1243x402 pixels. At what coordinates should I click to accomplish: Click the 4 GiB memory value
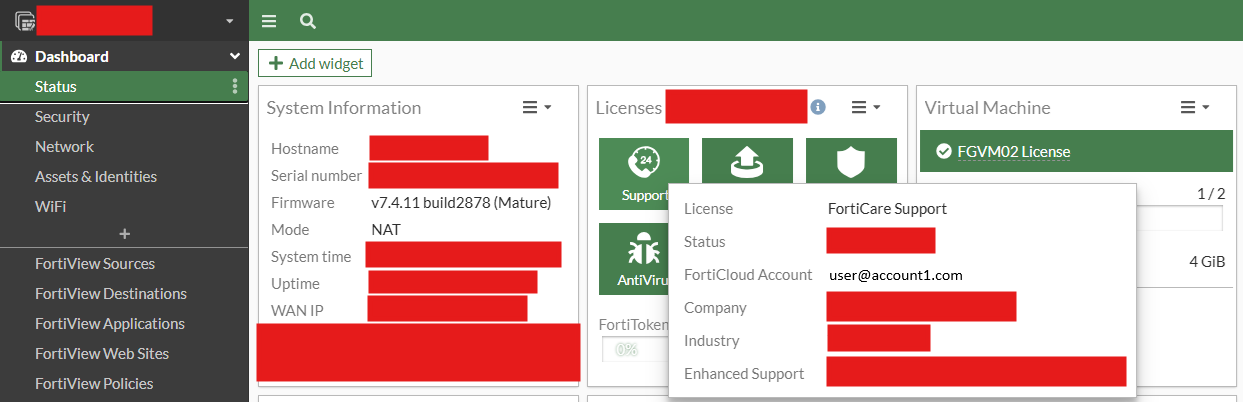(x=1207, y=262)
